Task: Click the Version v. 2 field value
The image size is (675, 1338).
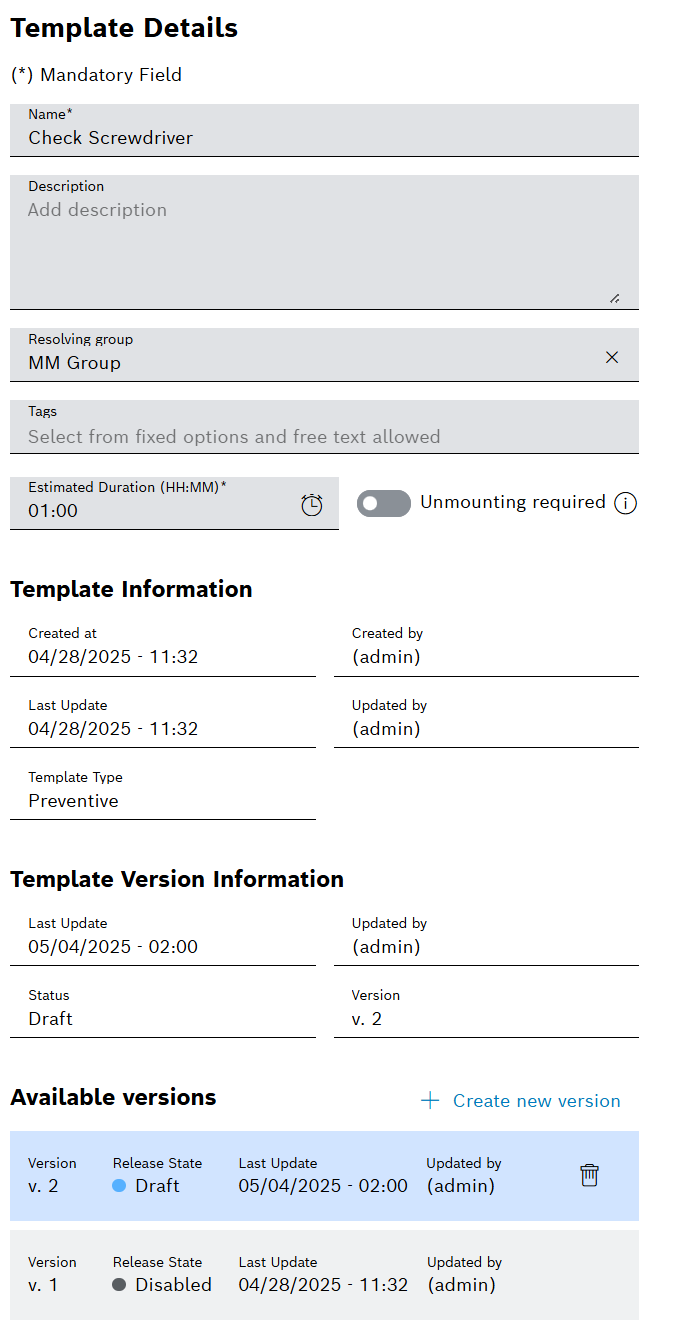Action: (367, 1019)
